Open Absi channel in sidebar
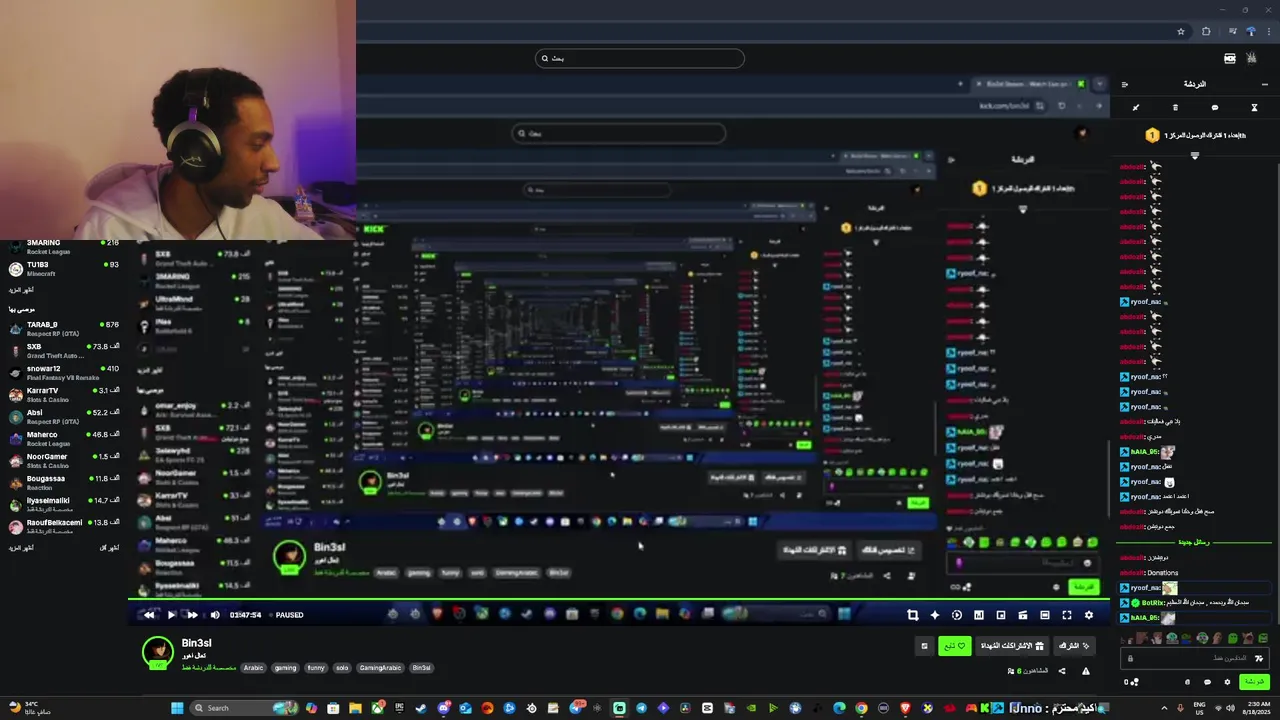 (x=62, y=417)
